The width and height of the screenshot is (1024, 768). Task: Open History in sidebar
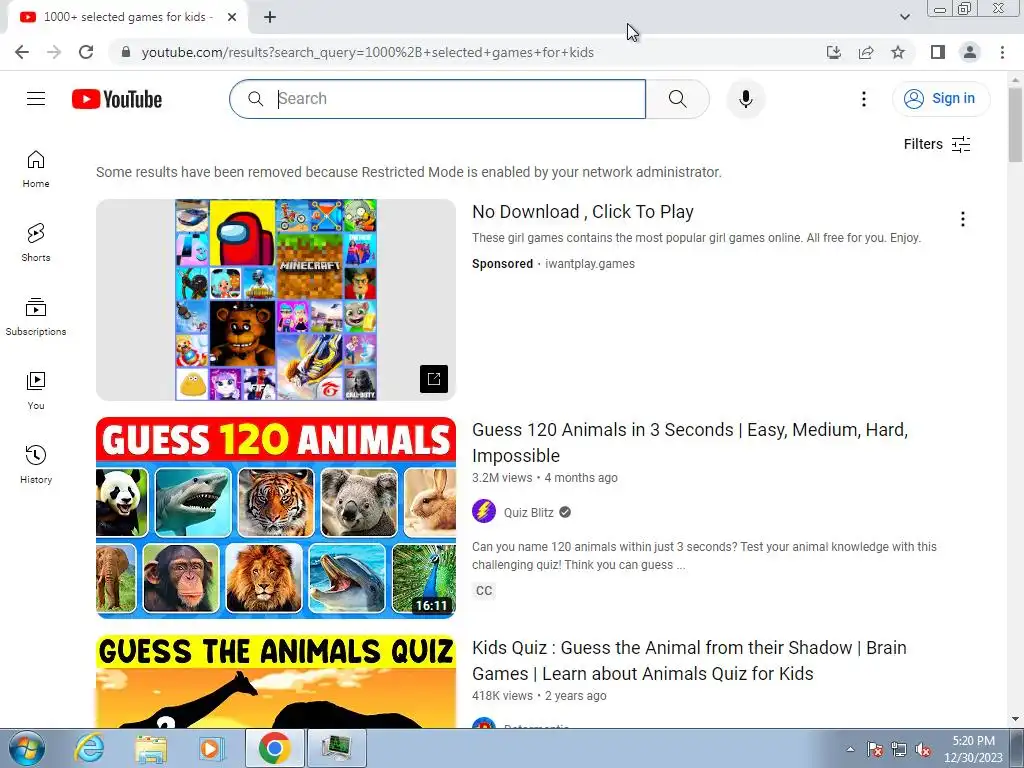pyautogui.click(x=36, y=465)
